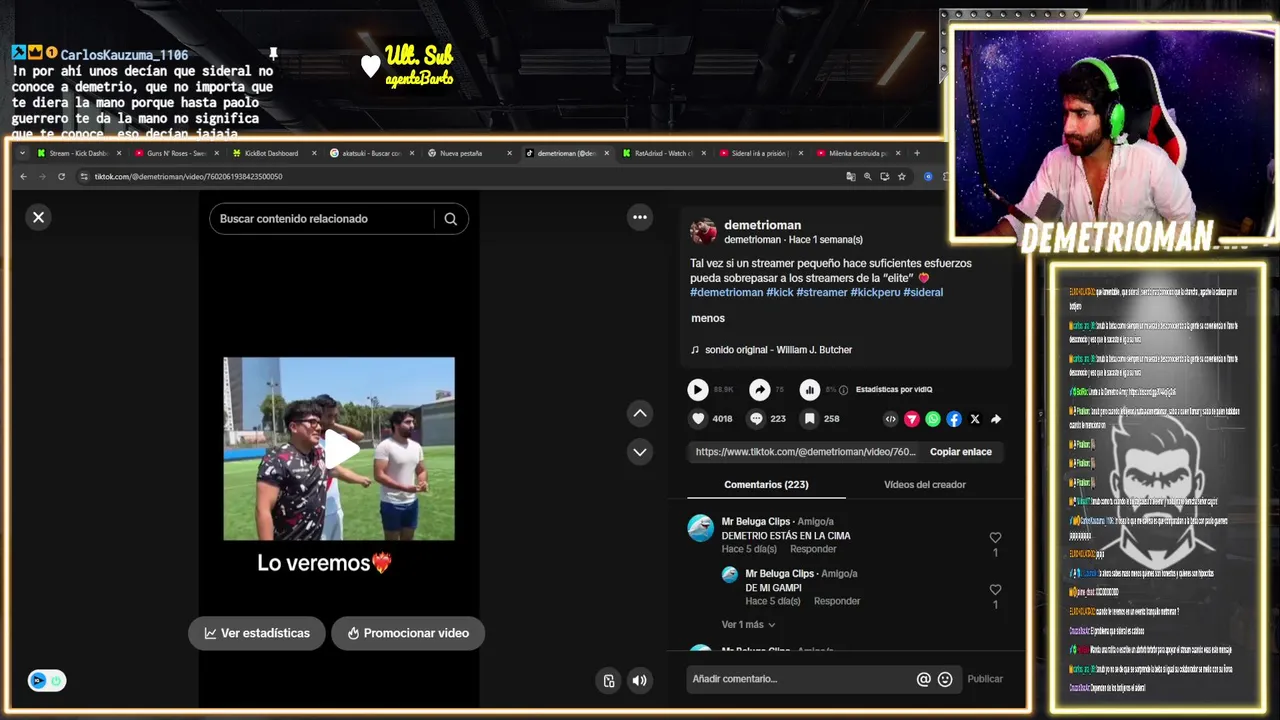Like the video with heart icon
1280x720 pixels.
click(x=698, y=419)
